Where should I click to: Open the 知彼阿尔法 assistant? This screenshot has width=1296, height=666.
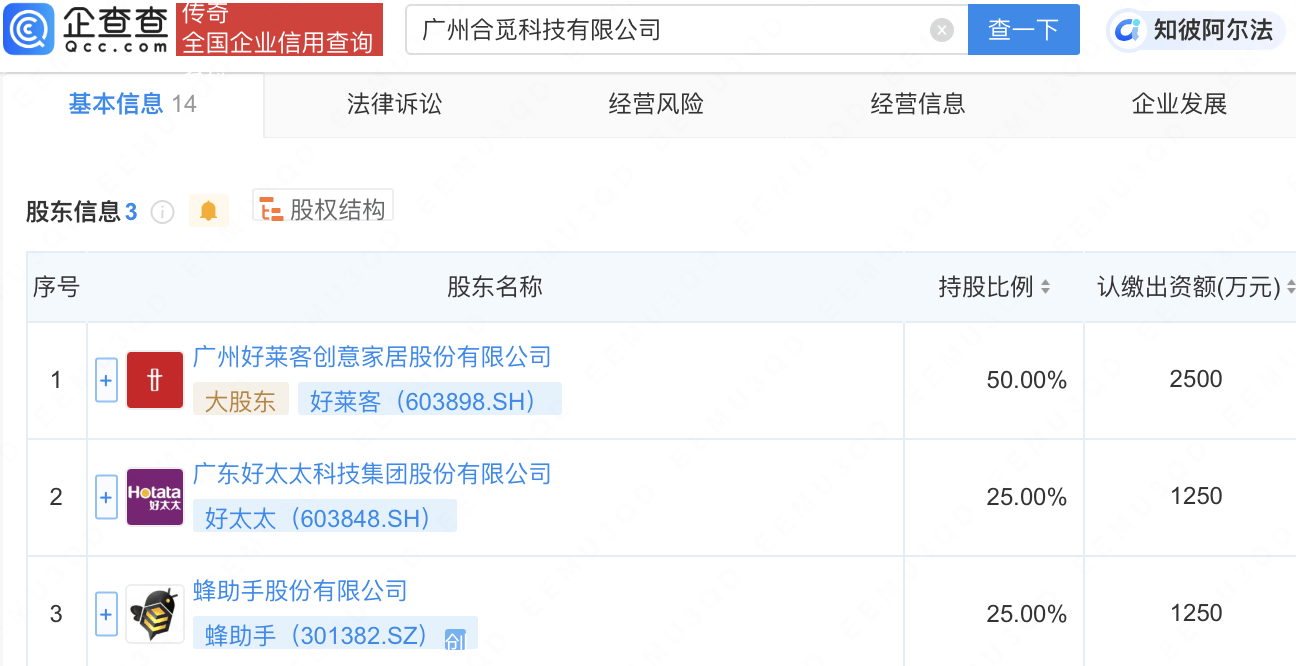pos(1194,30)
